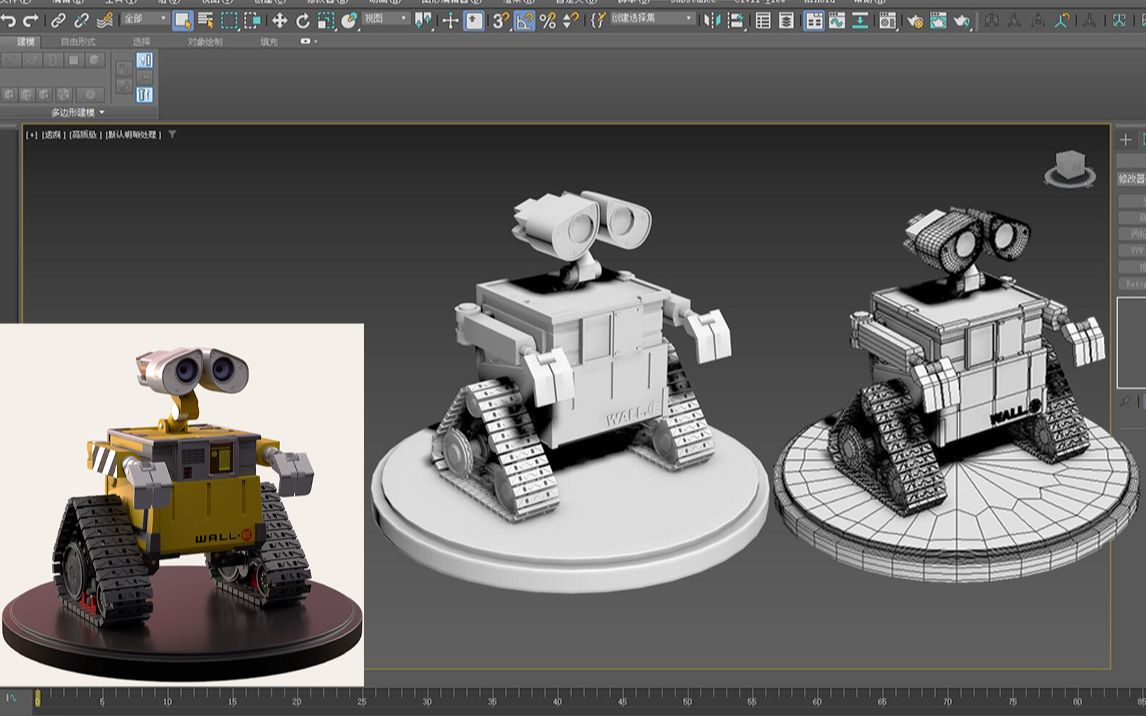Image resolution: width=1146 pixels, height=716 pixels.
Task: Open the Render Setup teapot icon
Action: pyautogui.click(x=915, y=20)
